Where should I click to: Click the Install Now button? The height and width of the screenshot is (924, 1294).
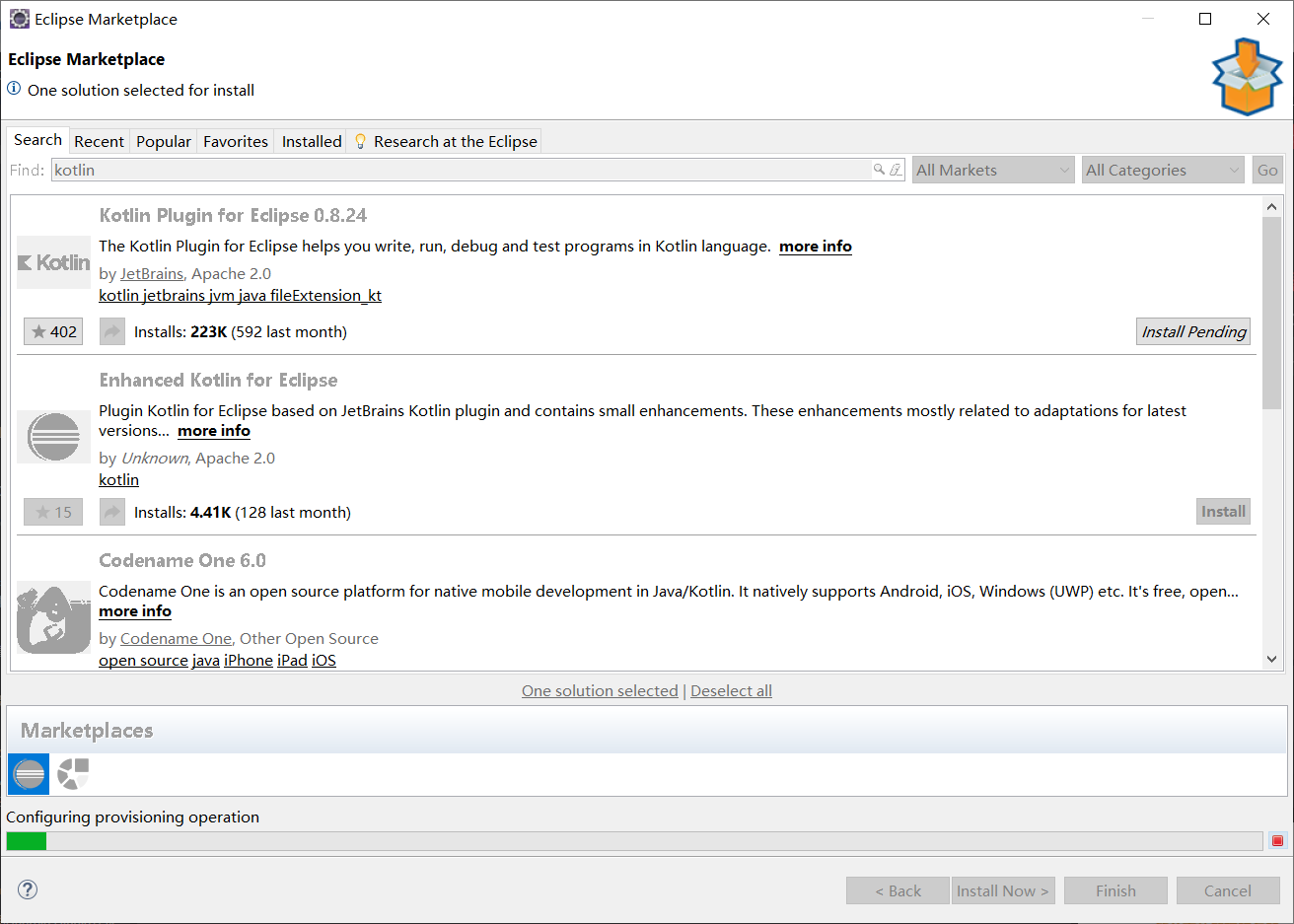[1004, 890]
